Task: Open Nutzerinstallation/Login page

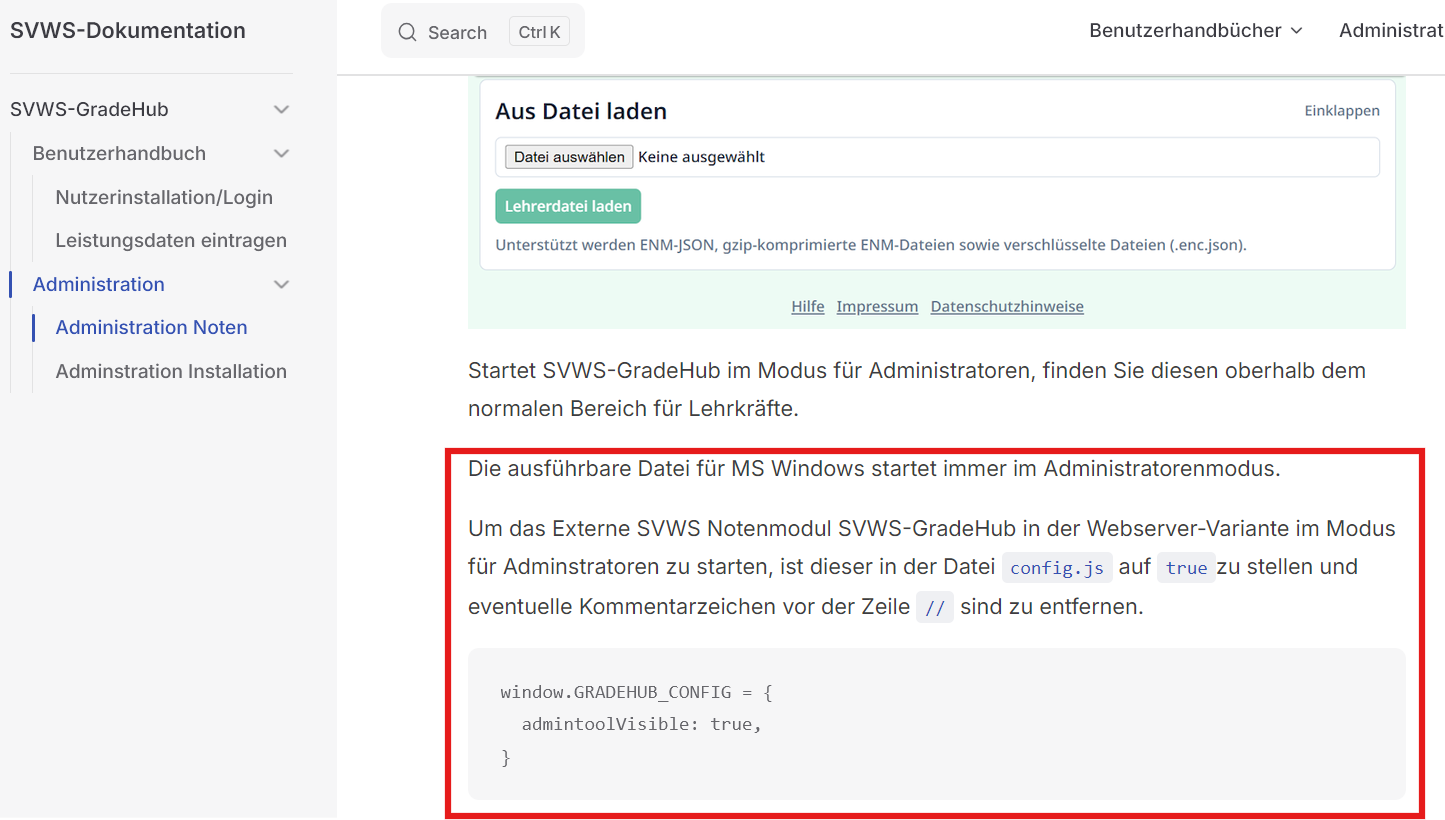Action: tap(164, 197)
